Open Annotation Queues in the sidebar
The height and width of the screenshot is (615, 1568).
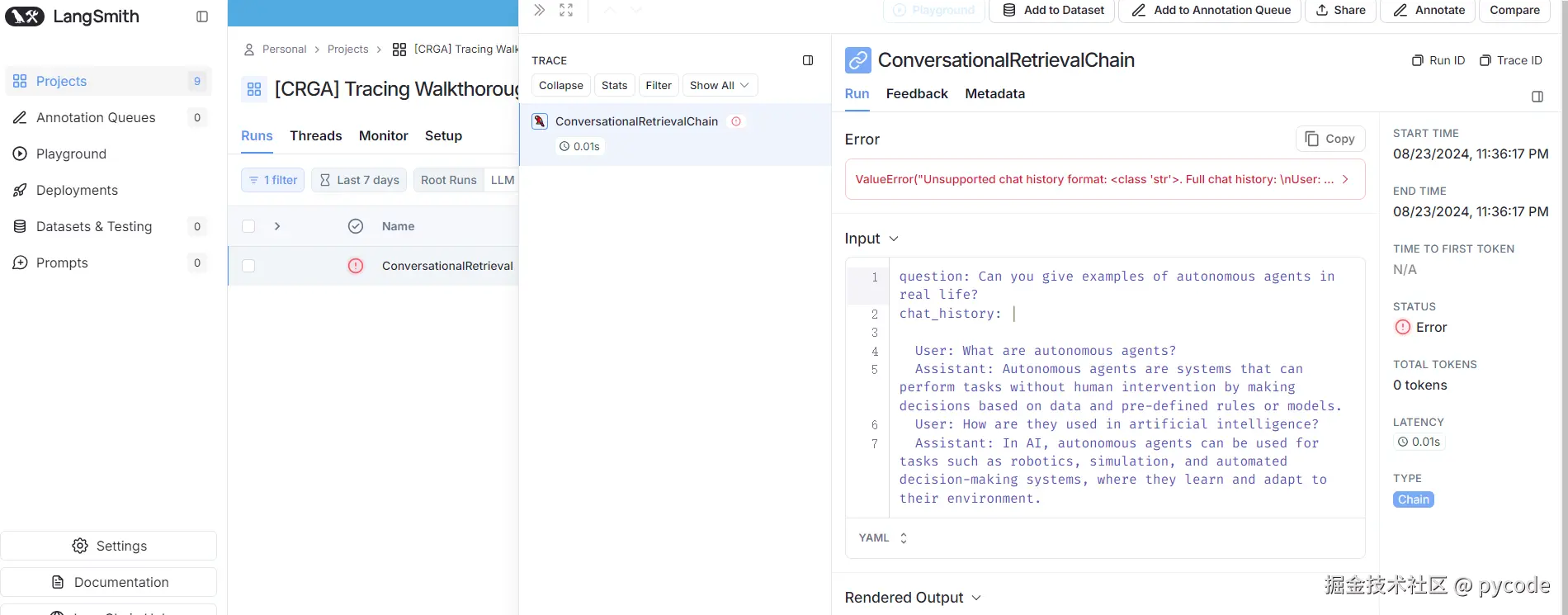108,117
